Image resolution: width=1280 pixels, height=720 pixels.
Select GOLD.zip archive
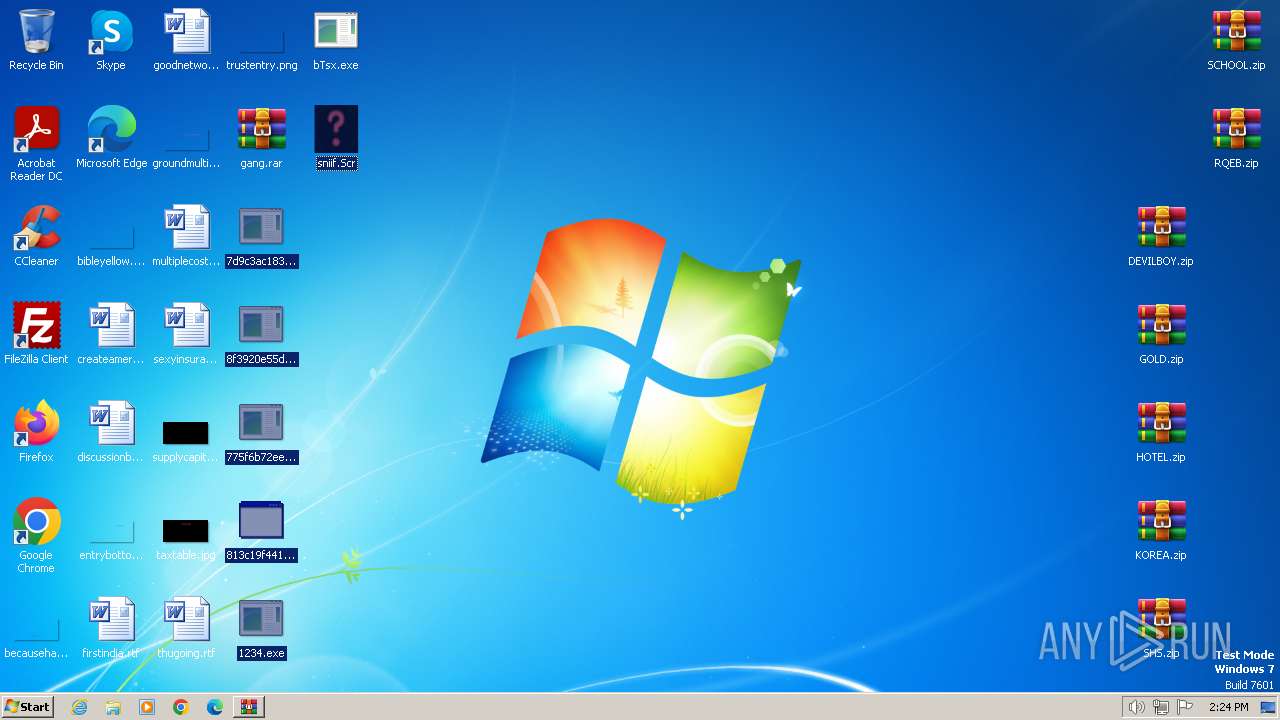point(1161,334)
